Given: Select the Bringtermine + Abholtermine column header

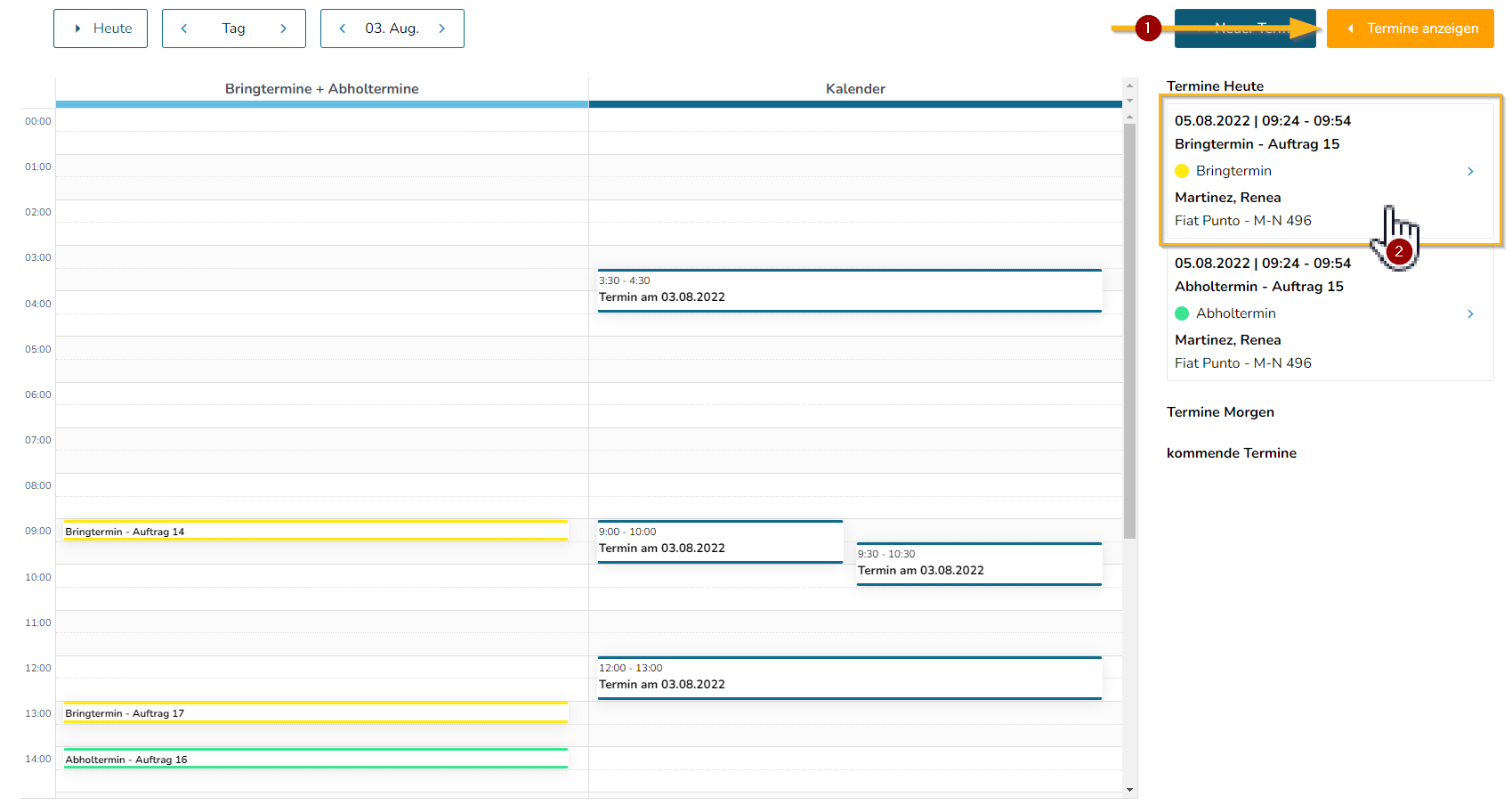Looking at the screenshot, I should click(322, 89).
